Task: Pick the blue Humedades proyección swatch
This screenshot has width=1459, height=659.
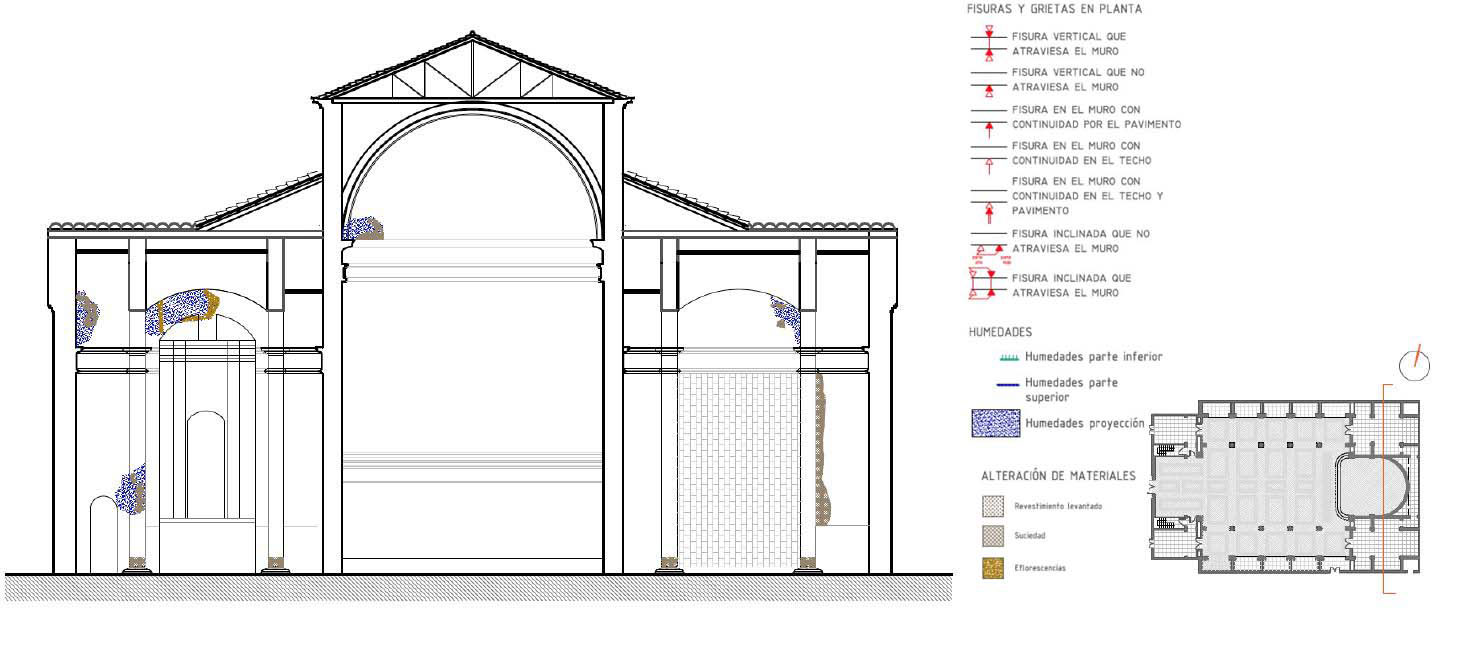Action: click(995, 424)
